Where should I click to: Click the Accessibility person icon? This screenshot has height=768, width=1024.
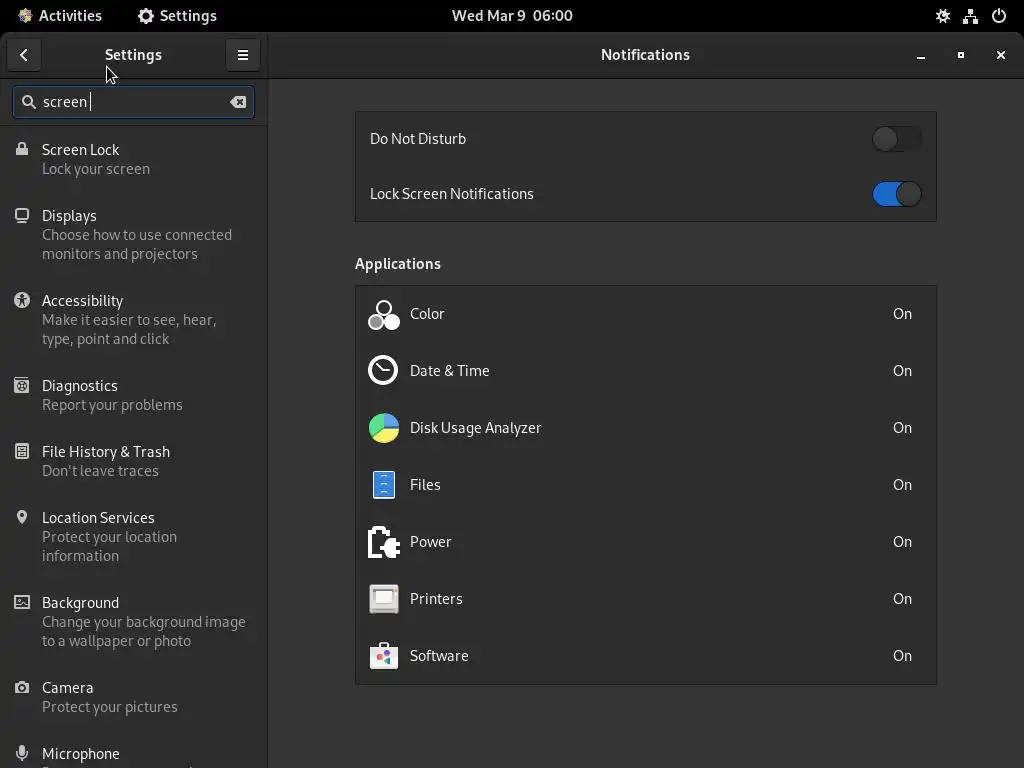22,300
